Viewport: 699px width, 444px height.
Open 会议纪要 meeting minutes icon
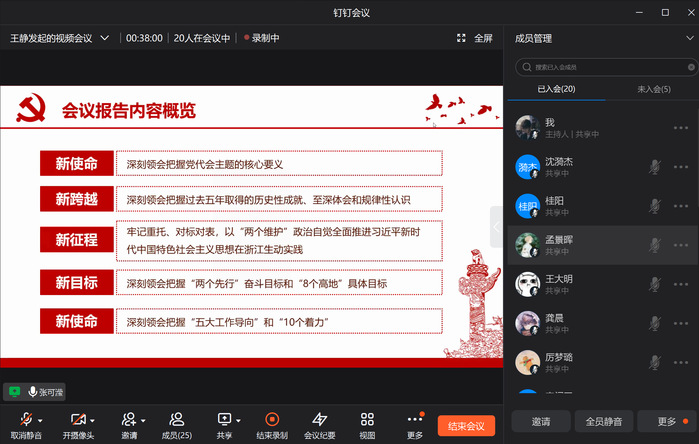319,420
